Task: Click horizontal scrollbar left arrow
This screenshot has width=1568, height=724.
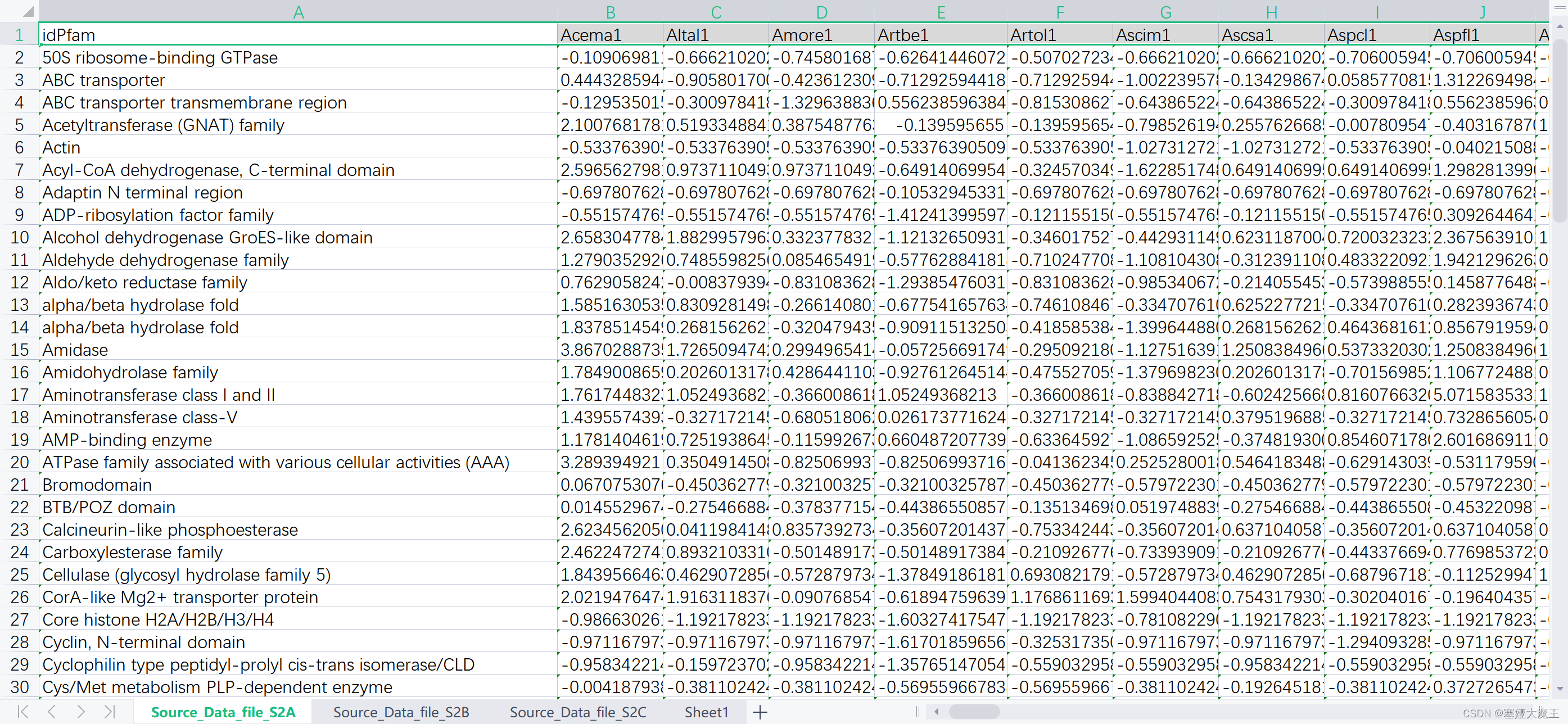Action: pos(937,711)
